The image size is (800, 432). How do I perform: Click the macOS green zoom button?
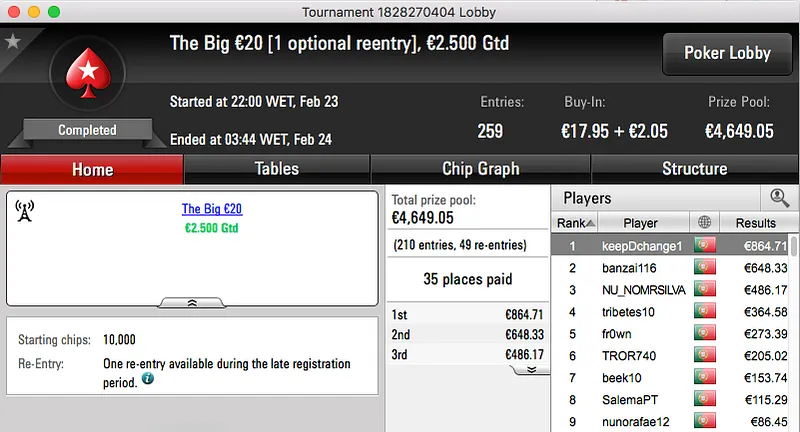pos(53,11)
